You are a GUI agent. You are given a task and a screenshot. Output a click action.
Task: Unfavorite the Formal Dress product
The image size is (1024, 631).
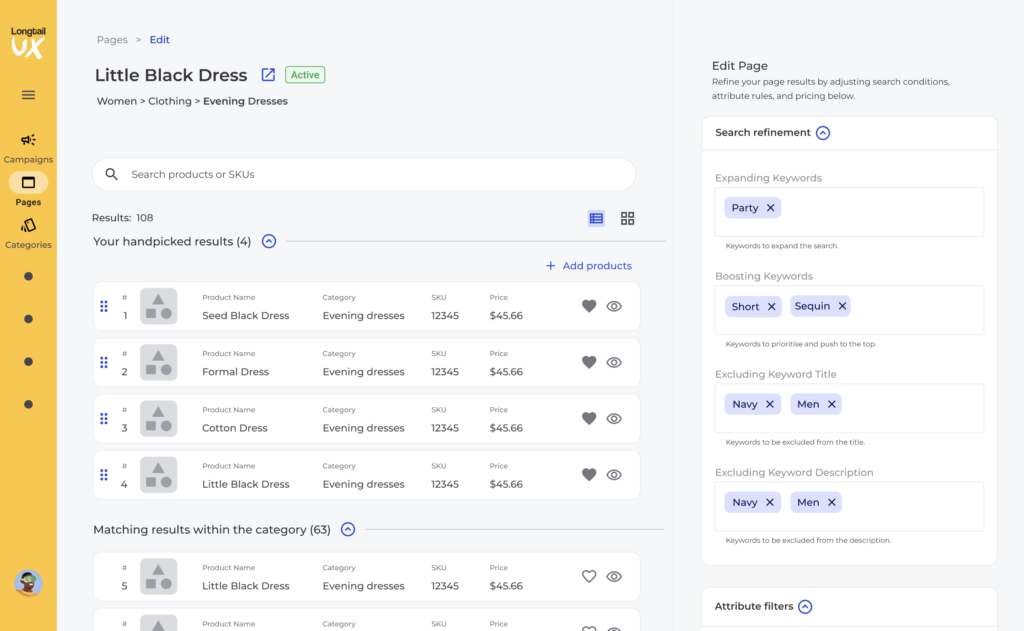coord(589,363)
